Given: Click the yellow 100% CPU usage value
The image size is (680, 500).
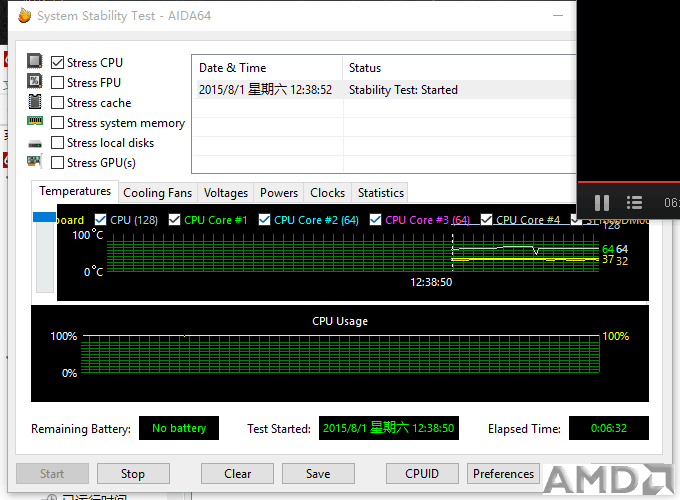Looking at the screenshot, I should (616, 336).
